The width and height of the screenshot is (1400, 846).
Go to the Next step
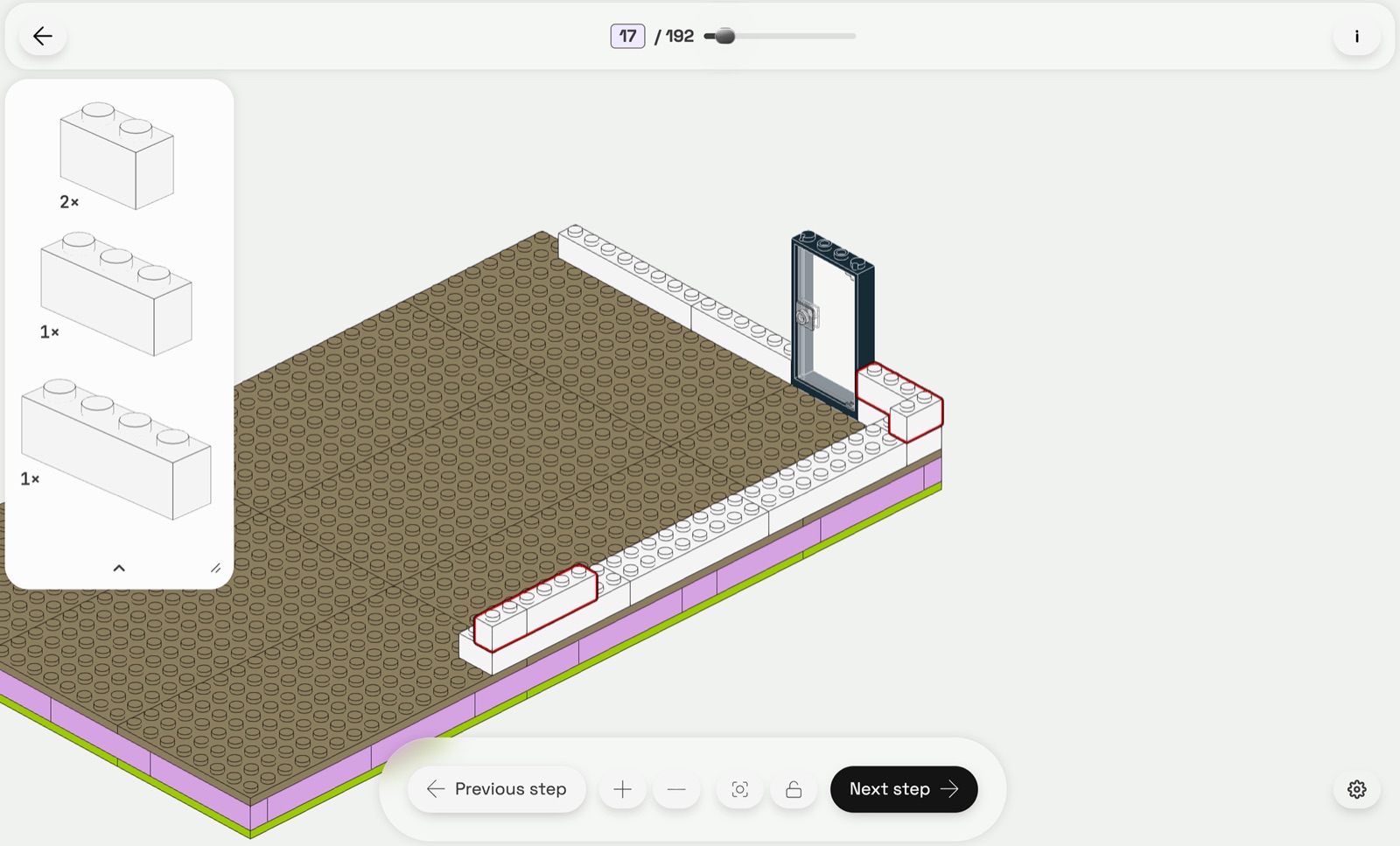(903, 789)
